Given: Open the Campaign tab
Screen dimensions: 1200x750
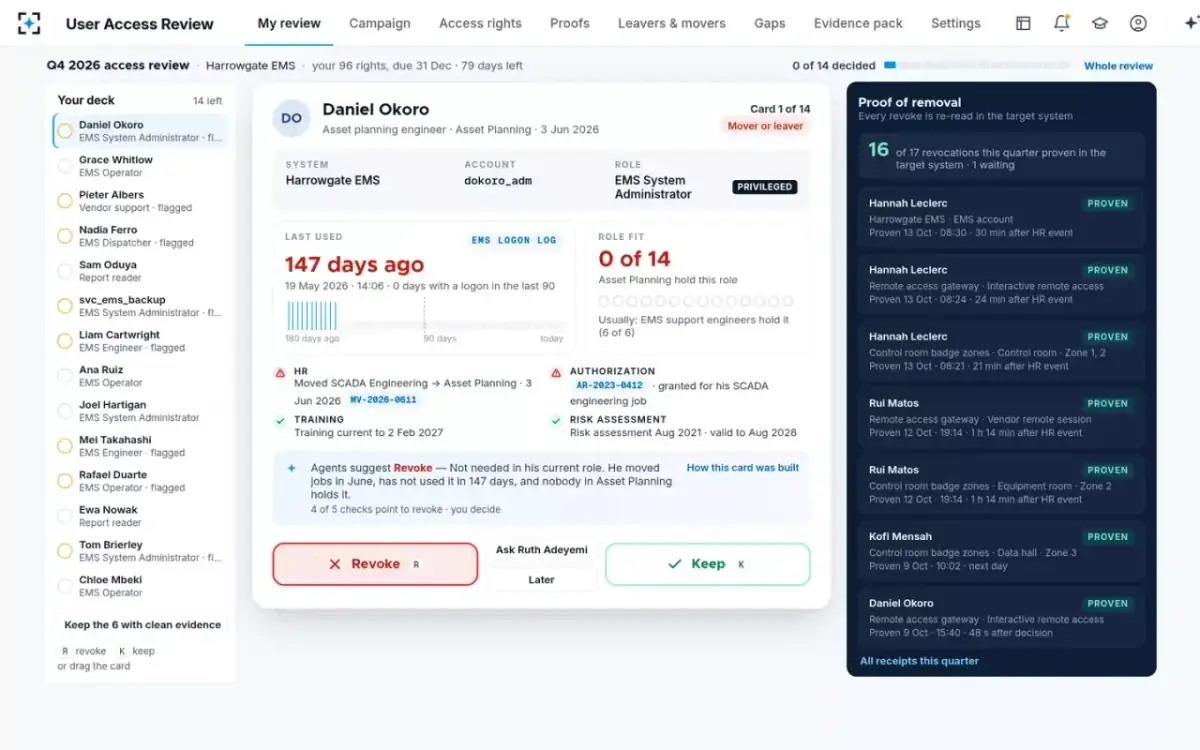Looking at the screenshot, I should (x=380, y=23).
